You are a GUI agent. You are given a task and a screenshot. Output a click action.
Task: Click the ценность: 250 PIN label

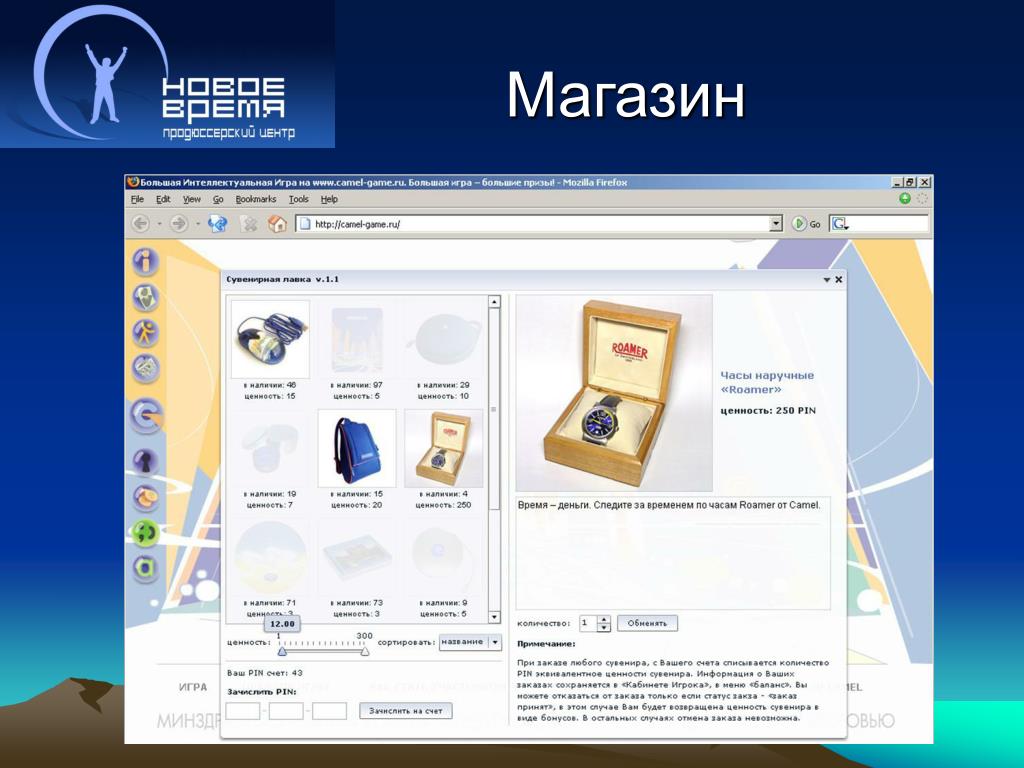(768, 411)
